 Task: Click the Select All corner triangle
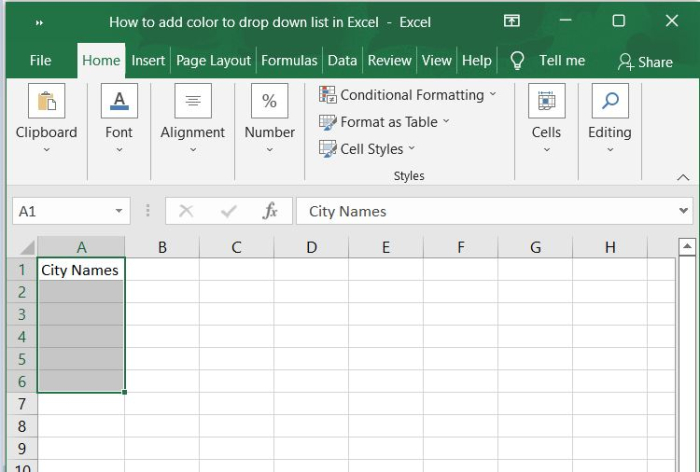[x=28, y=247]
